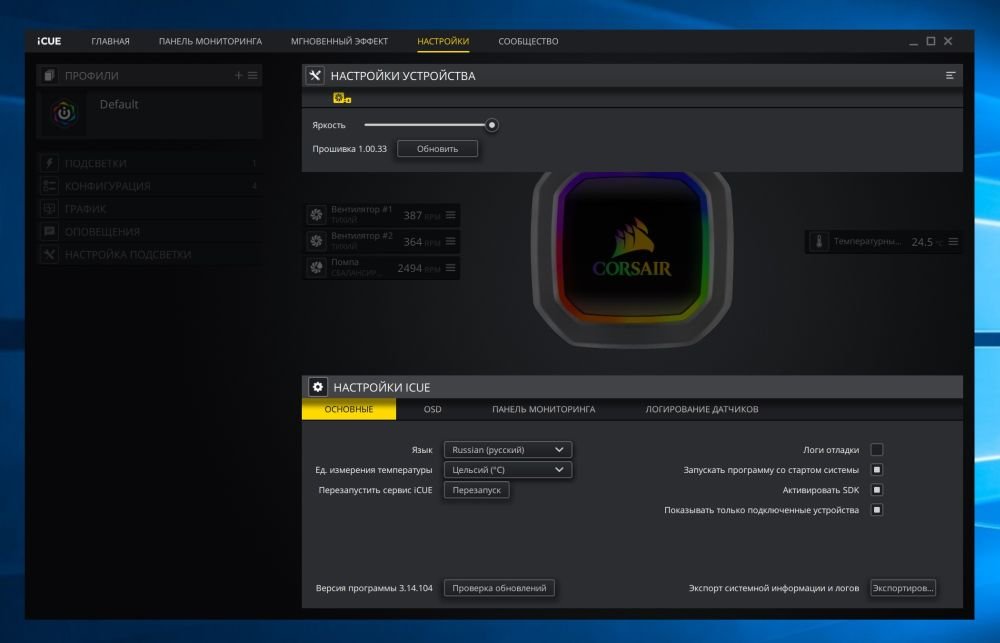
Task: Open the temperature sensor menu icon
Action: (953, 242)
